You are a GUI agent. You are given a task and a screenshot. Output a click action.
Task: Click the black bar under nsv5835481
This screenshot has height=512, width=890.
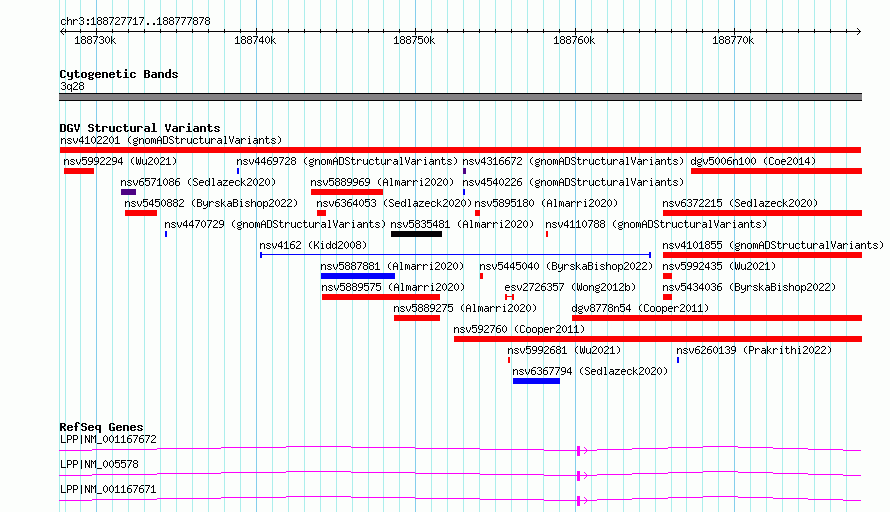pyautogui.click(x=416, y=234)
